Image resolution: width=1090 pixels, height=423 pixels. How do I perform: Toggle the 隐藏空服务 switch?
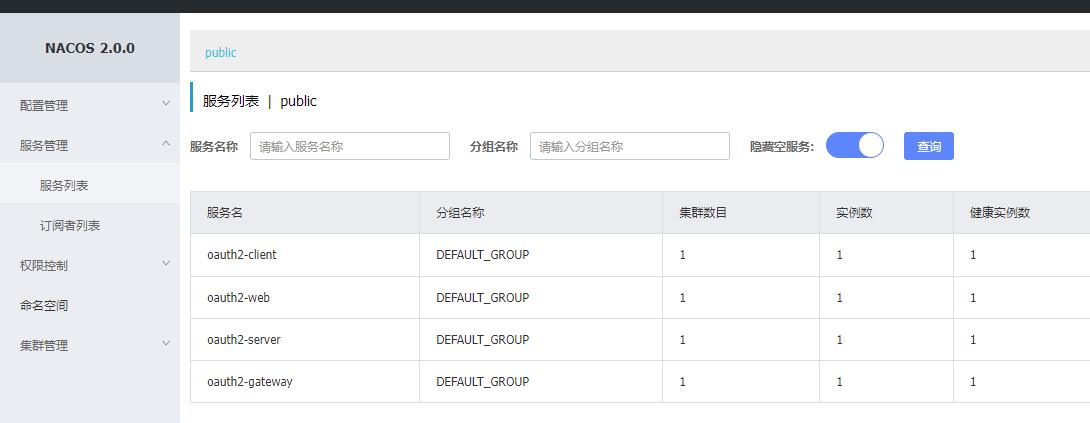click(854, 145)
